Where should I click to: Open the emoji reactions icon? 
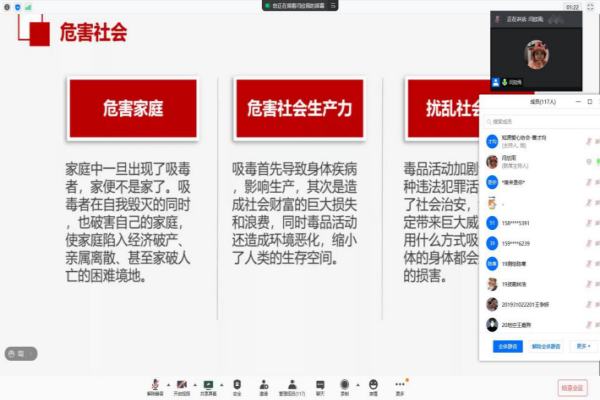click(373, 384)
